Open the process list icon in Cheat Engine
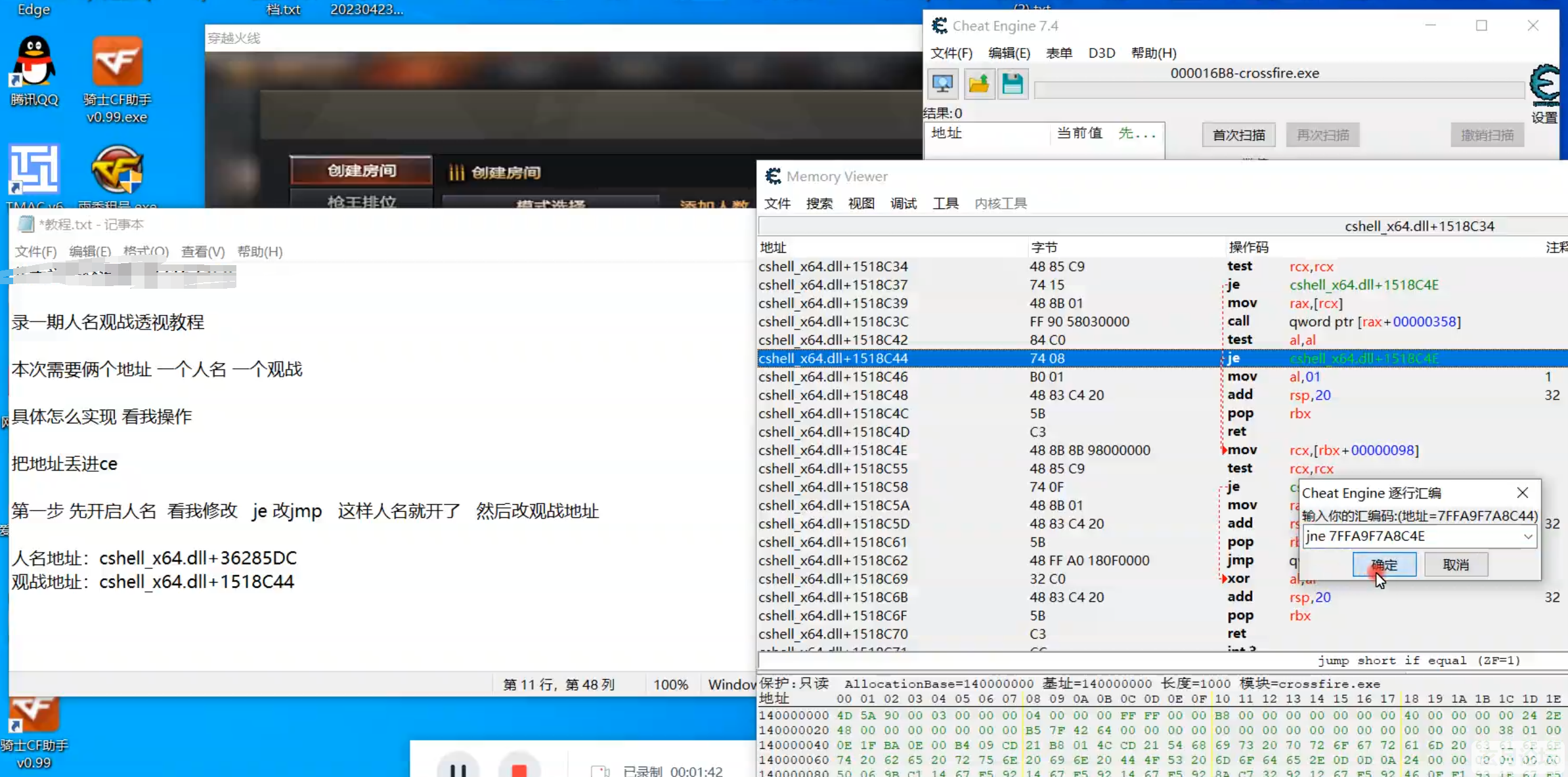Viewport: 1568px width, 777px height. (943, 84)
